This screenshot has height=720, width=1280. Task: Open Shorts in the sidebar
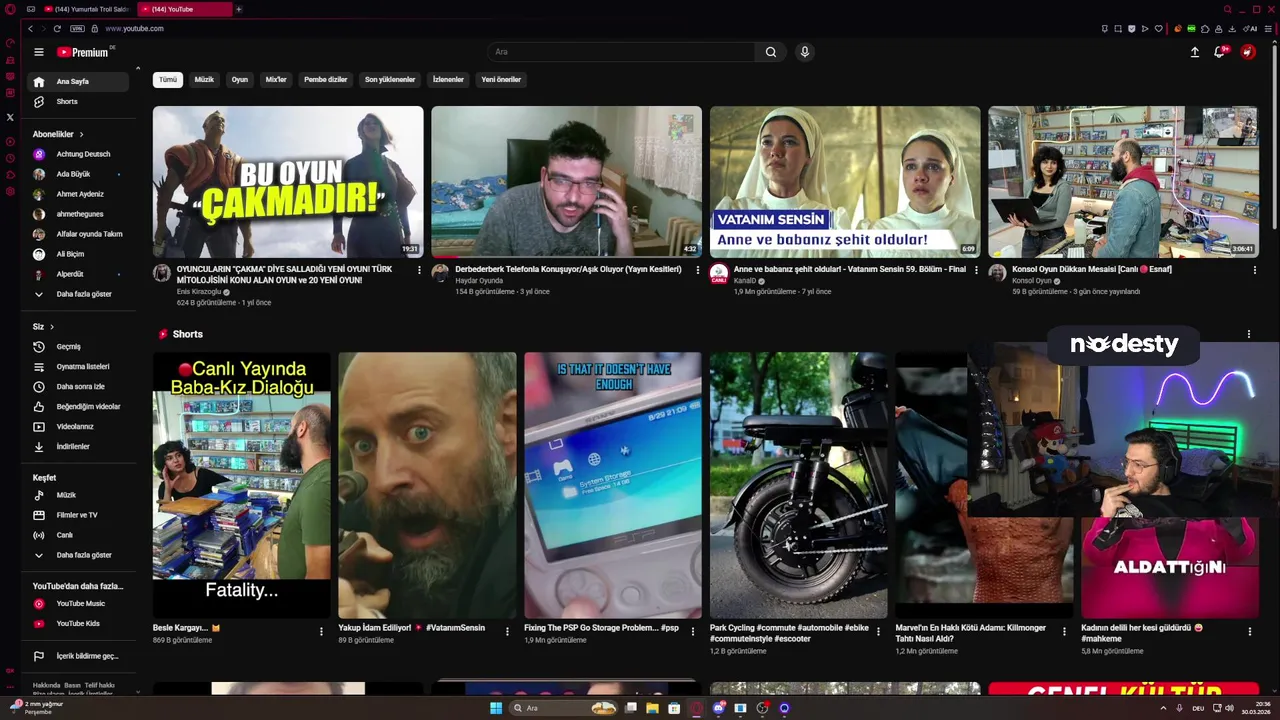(78, 102)
